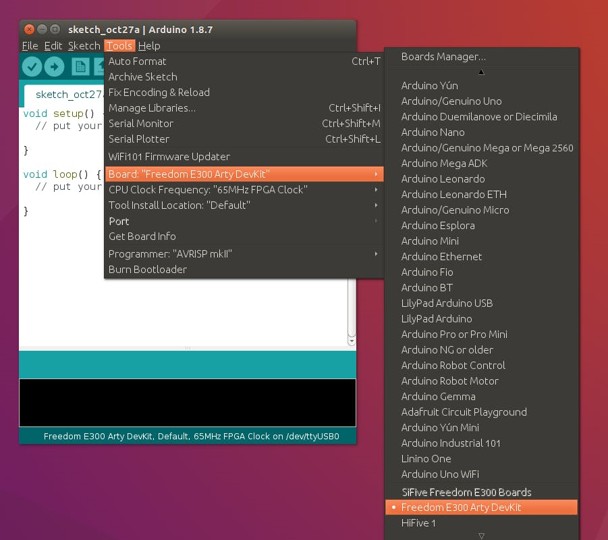
Task: Click the Upload arrow toolbar icon
Action: click(54, 66)
